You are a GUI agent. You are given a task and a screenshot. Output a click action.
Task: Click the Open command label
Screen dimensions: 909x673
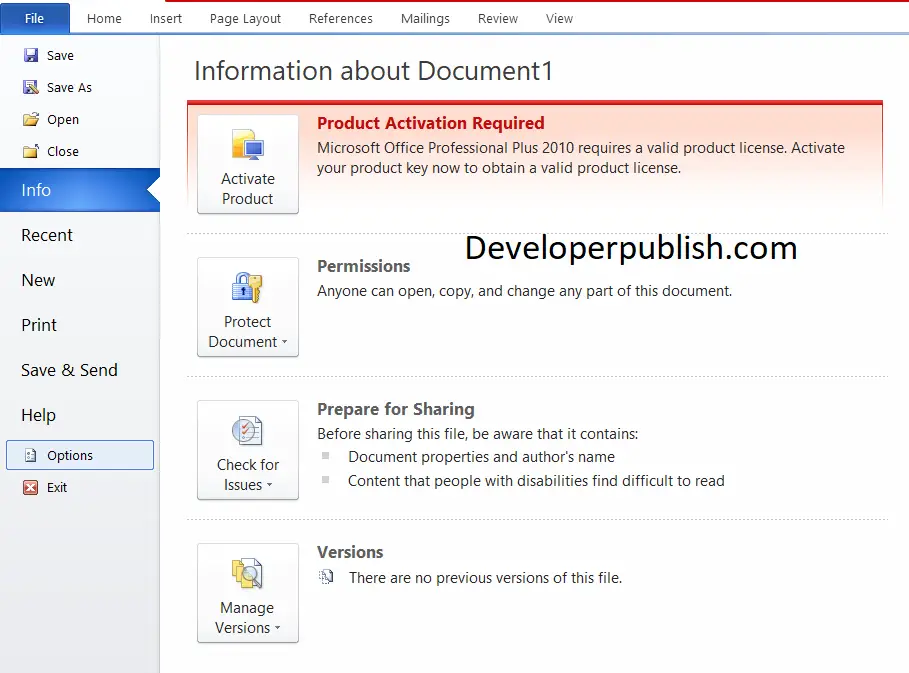(x=63, y=120)
